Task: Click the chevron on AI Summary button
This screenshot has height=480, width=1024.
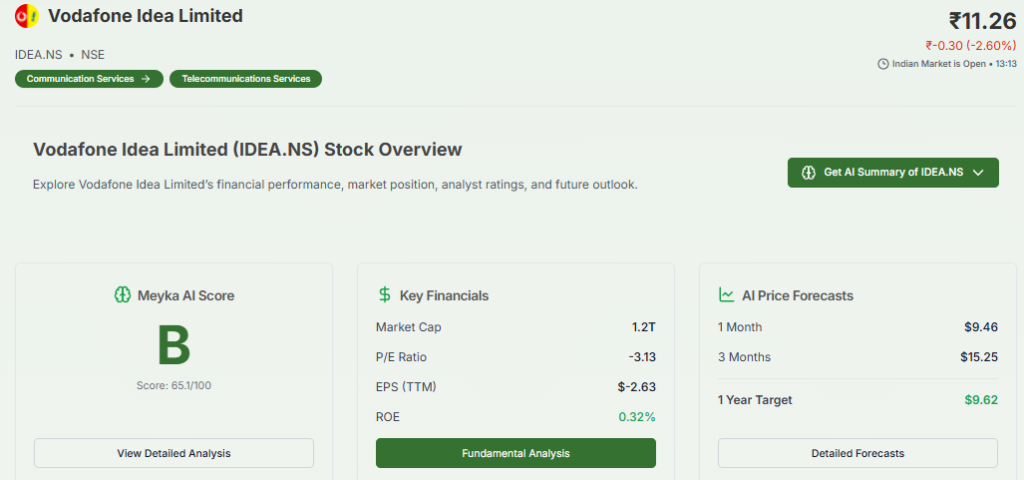Action: pos(978,172)
